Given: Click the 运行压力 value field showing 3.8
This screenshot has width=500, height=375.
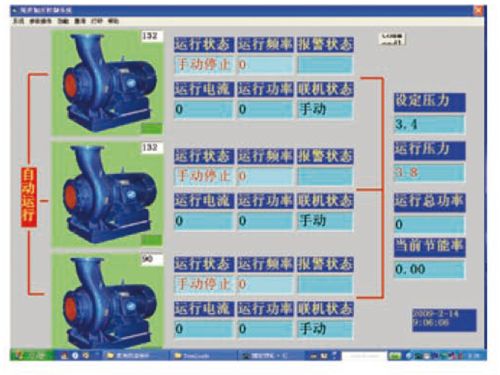Looking at the screenshot, I should tap(429, 173).
